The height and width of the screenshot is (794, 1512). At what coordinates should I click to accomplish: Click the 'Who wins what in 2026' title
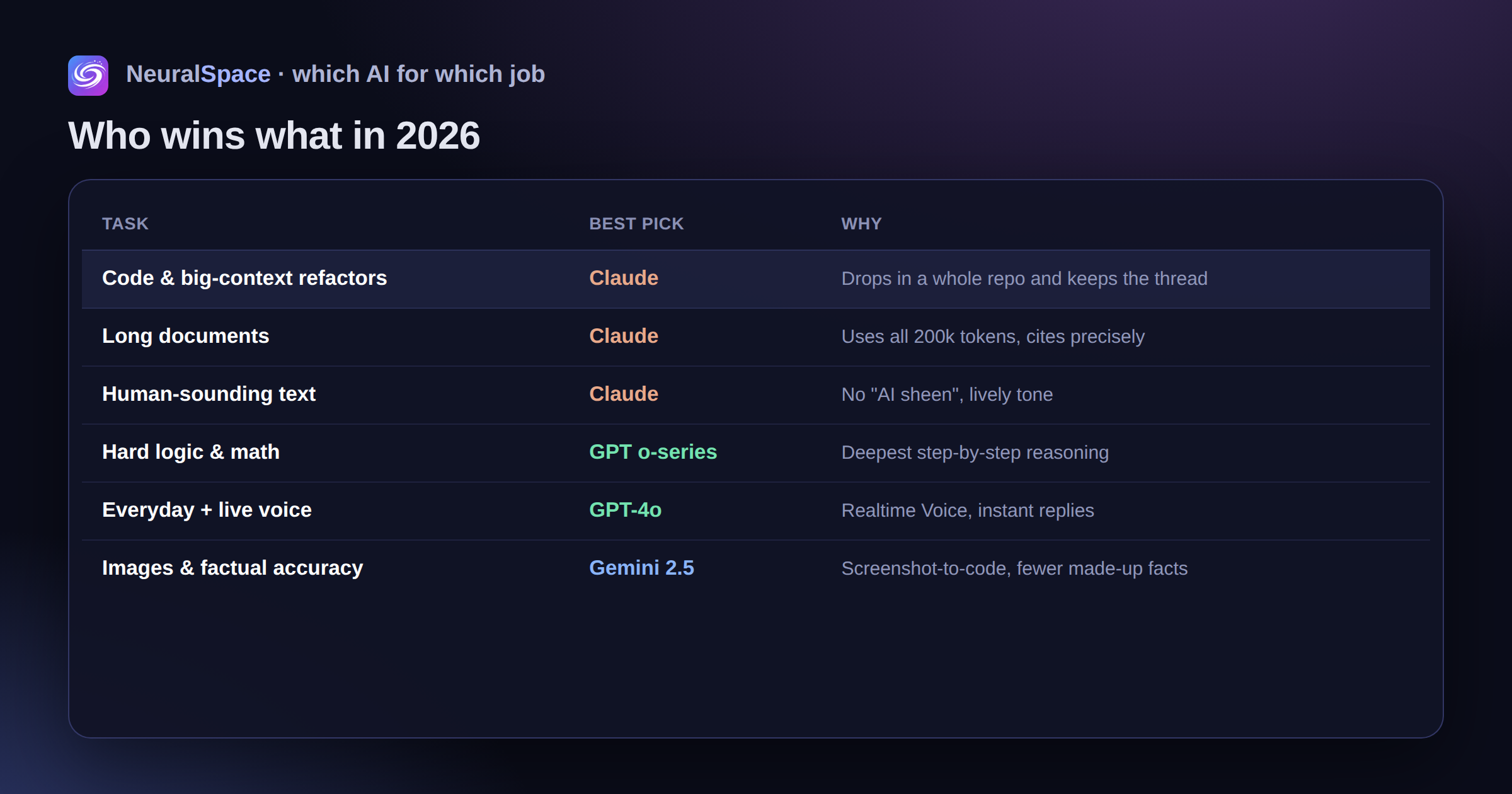coord(274,135)
